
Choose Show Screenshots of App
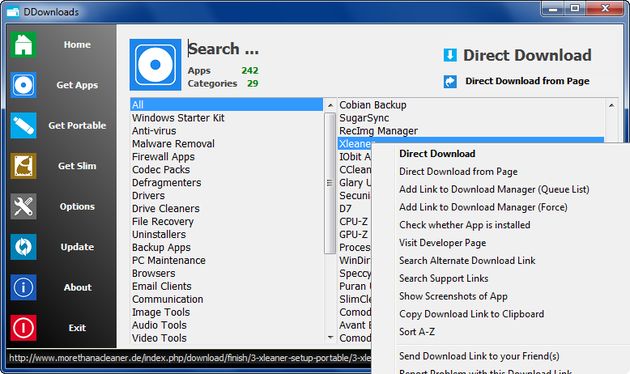pos(453,296)
